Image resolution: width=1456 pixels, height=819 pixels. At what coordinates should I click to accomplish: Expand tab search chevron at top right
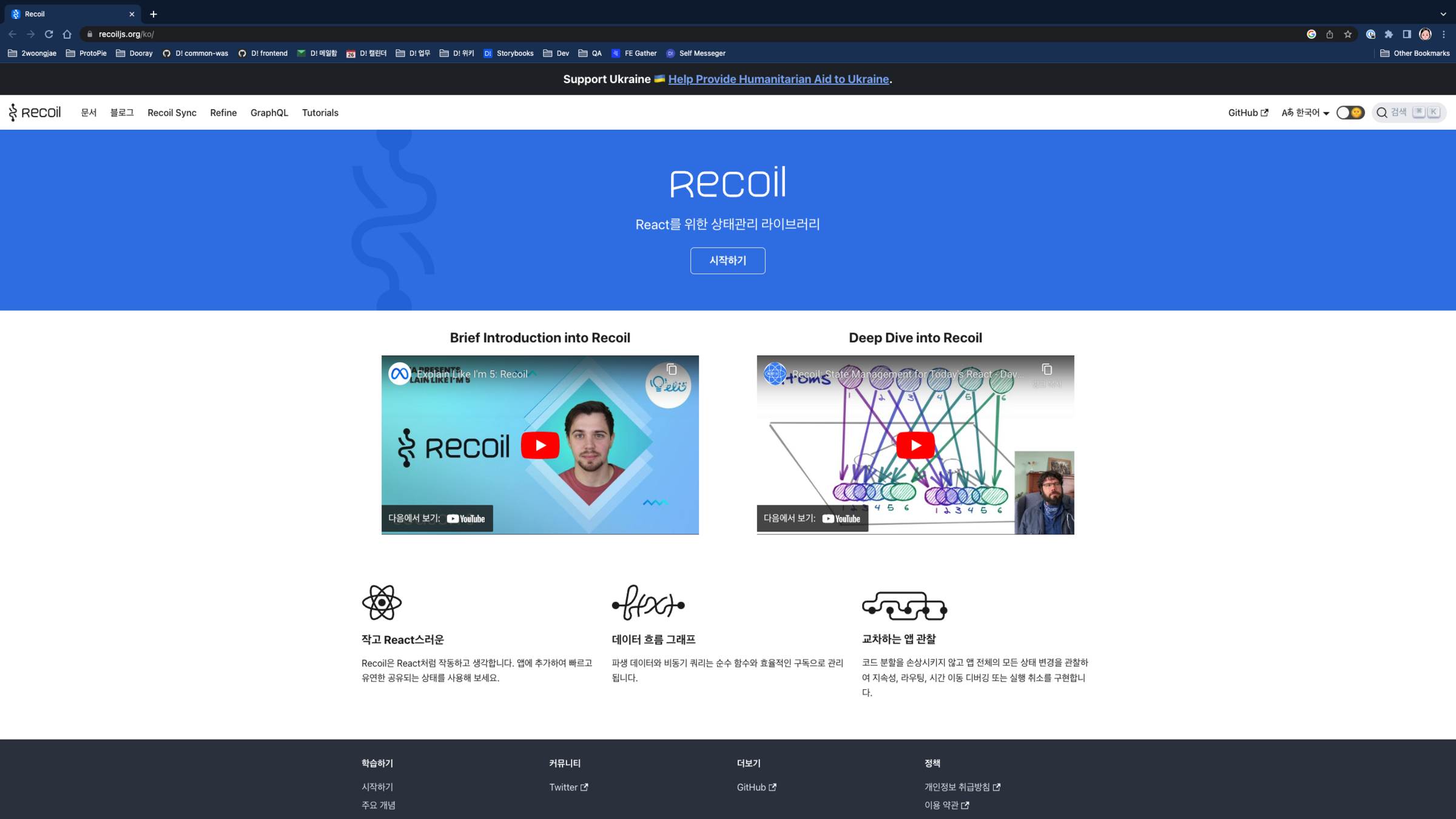click(x=1443, y=14)
